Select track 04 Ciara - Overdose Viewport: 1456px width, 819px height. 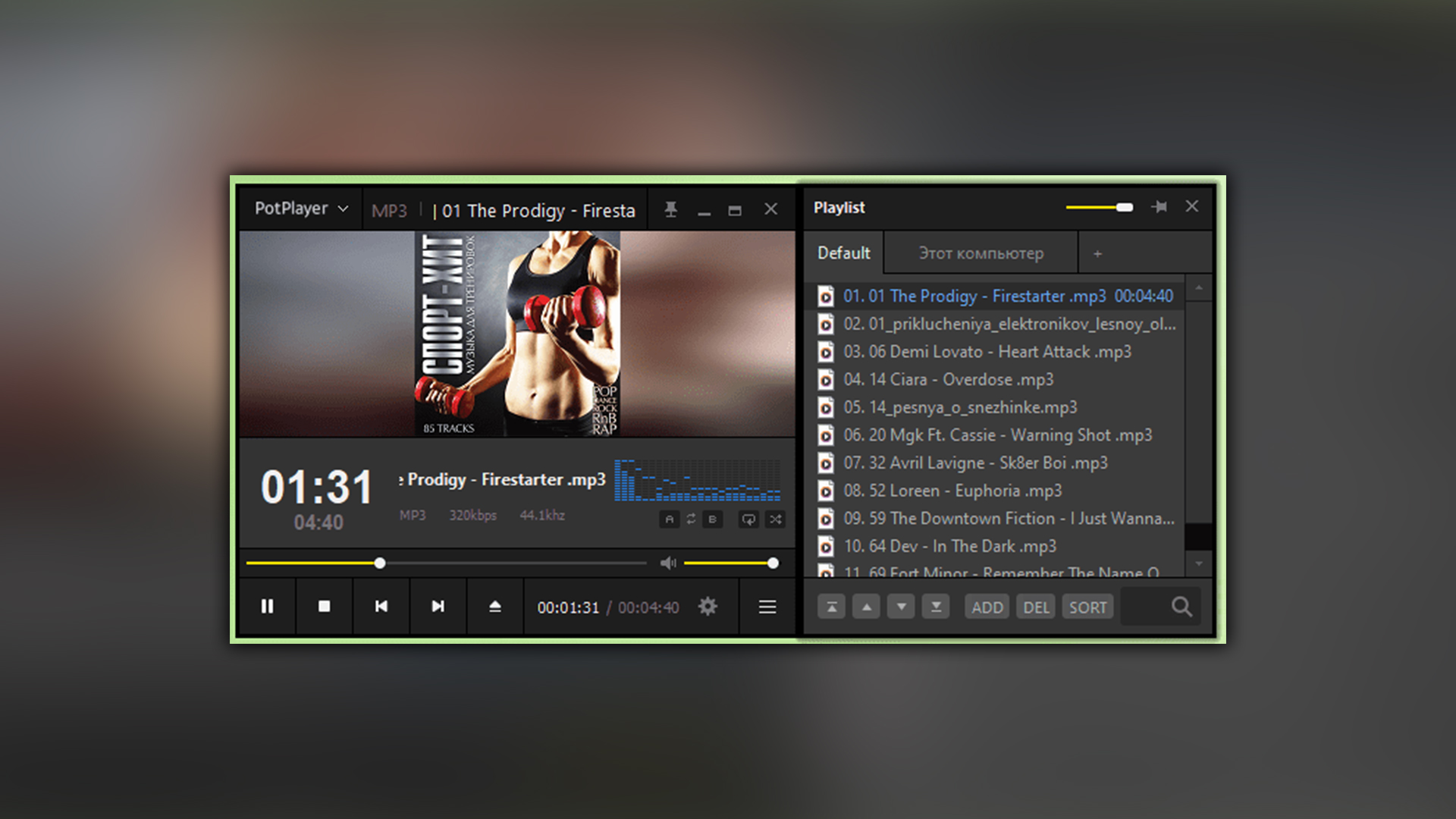point(994,379)
